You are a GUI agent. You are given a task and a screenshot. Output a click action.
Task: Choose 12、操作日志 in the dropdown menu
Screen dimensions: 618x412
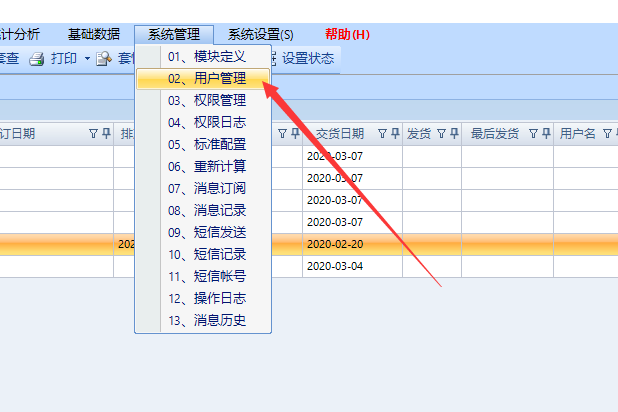pos(206,299)
